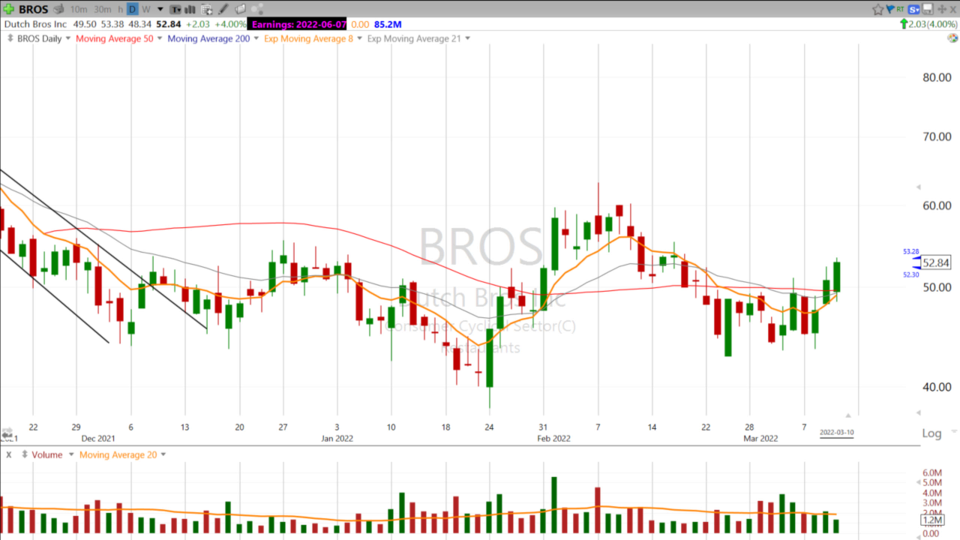Select the Weekly 'W' timeframe
Screen dimensions: 960x540
pos(146,9)
